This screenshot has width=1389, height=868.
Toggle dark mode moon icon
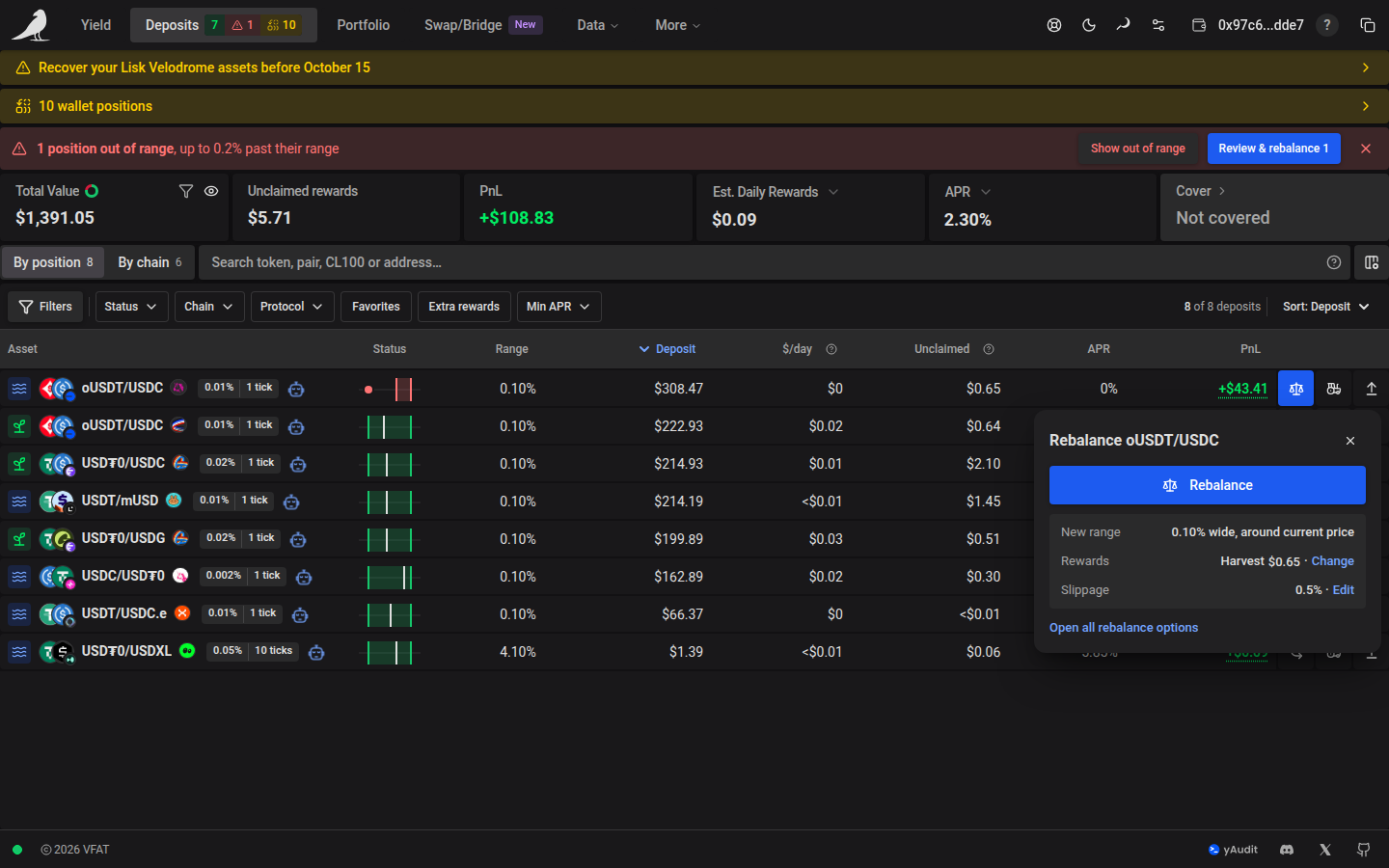click(1089, 25)
